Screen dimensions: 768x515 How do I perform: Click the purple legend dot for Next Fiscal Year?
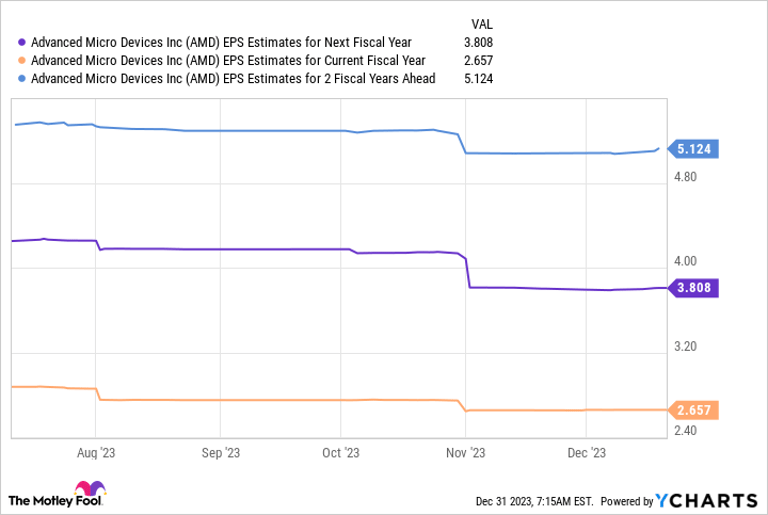[x=22, y=42]
